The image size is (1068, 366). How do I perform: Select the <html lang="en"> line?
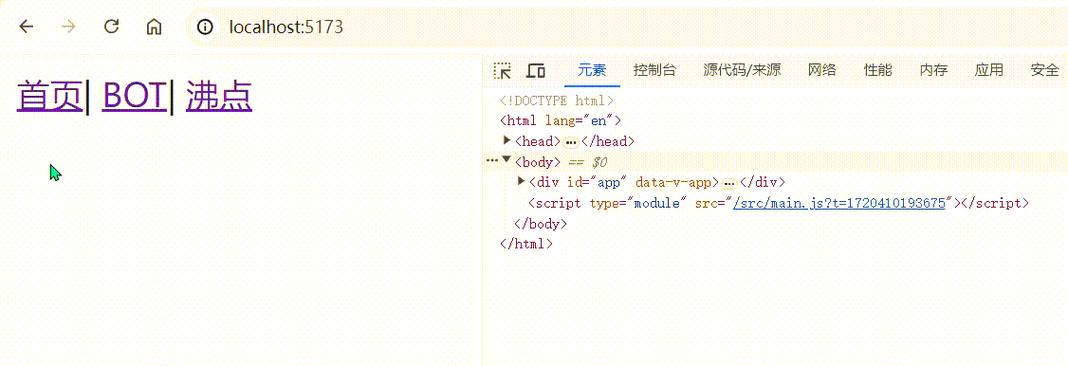[x=561, y=121]
